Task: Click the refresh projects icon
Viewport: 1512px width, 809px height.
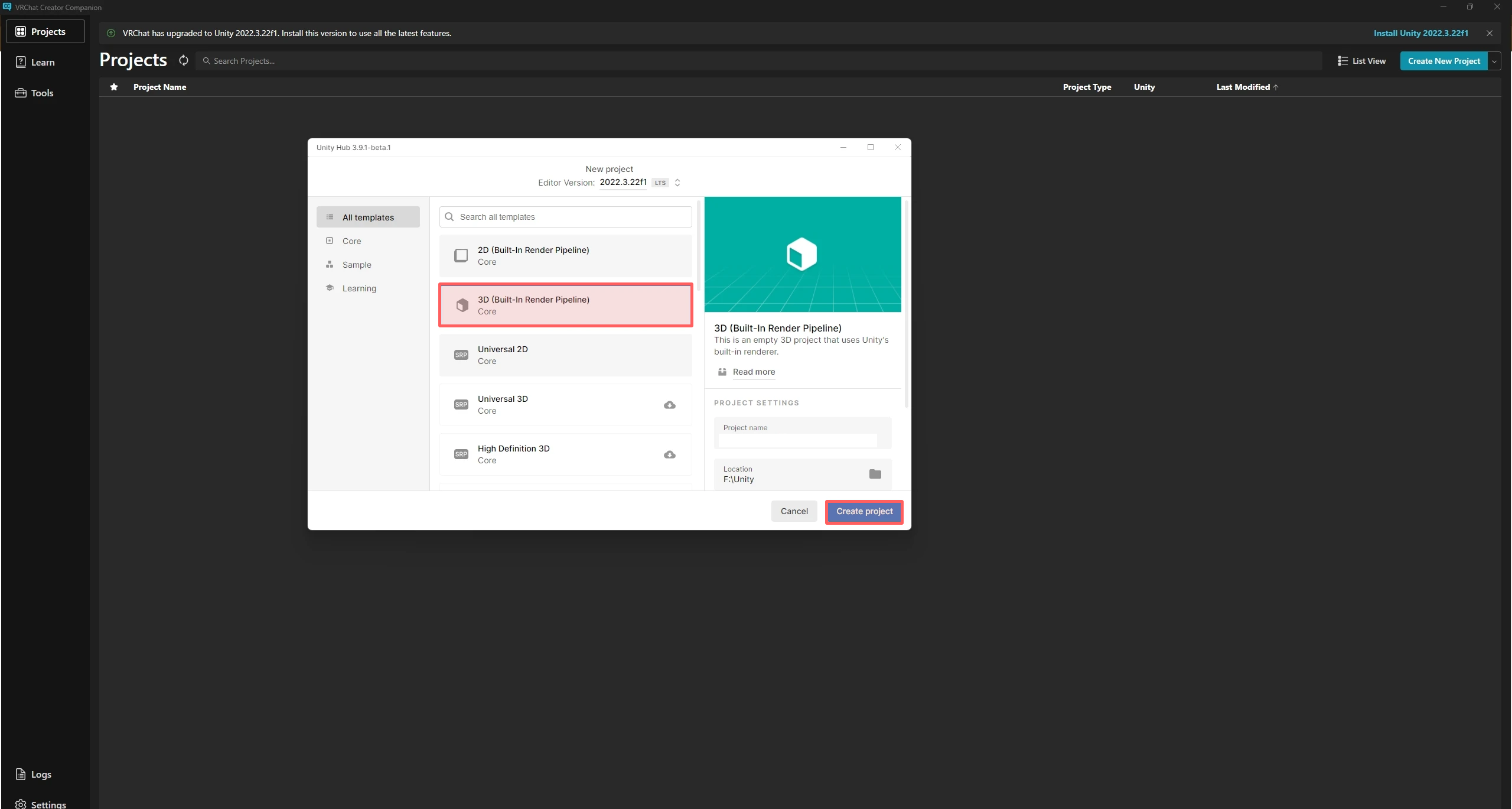Action: pyautogui.click(x=184, y=60)
